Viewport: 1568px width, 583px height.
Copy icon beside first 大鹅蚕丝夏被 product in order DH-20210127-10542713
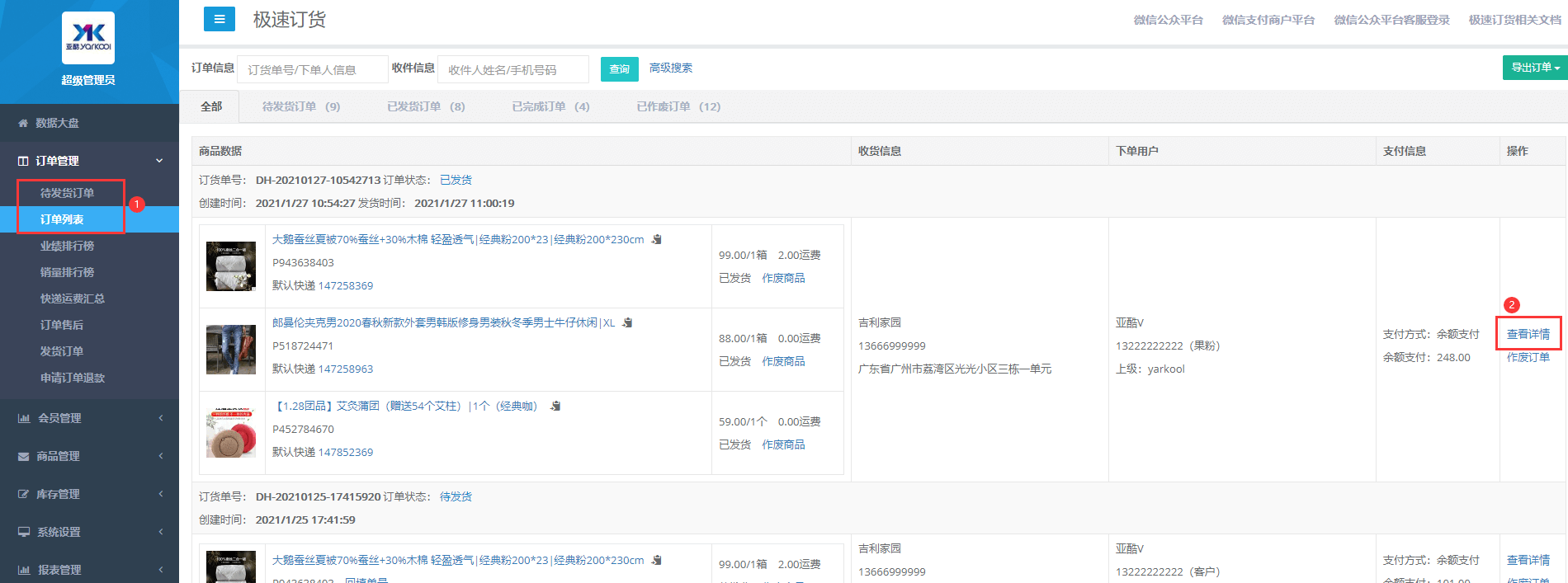coord(657,239)
